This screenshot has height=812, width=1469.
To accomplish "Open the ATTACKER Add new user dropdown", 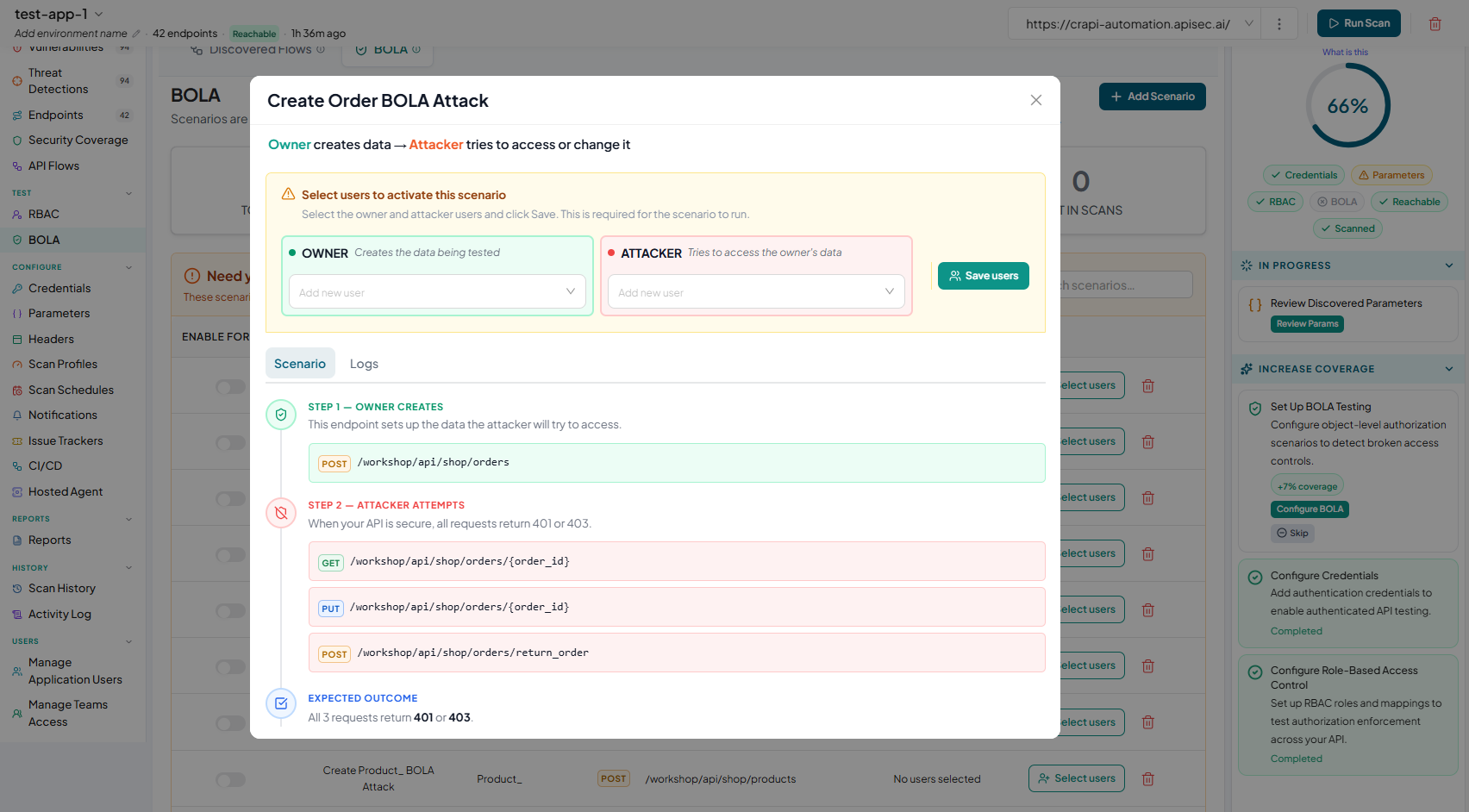I will [756, 291].
